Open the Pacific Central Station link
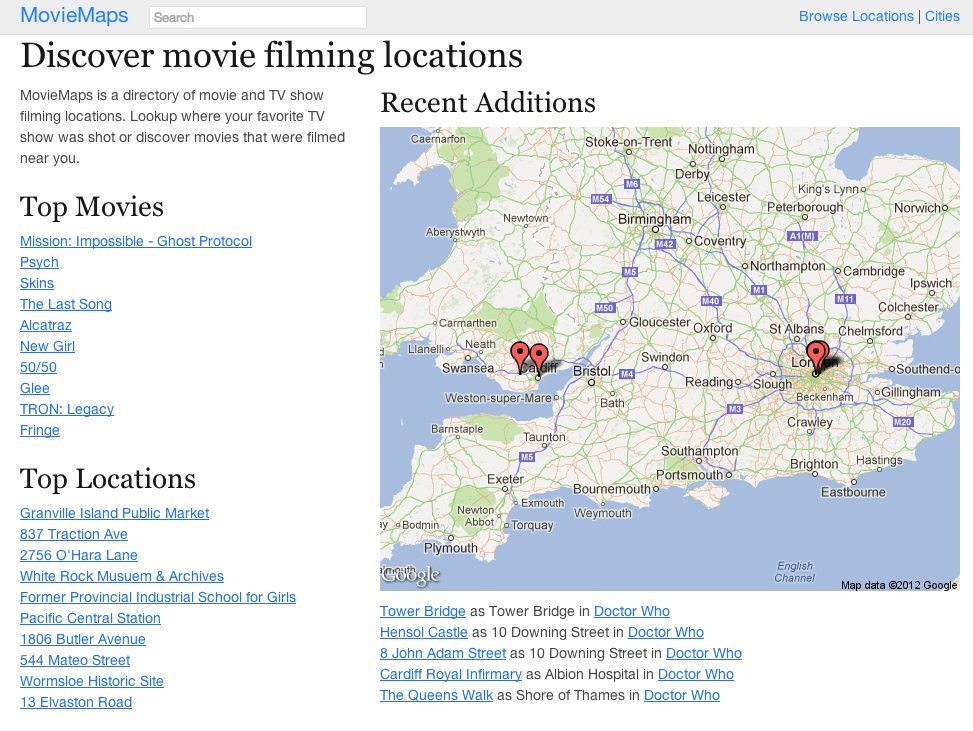 (90, 619)
